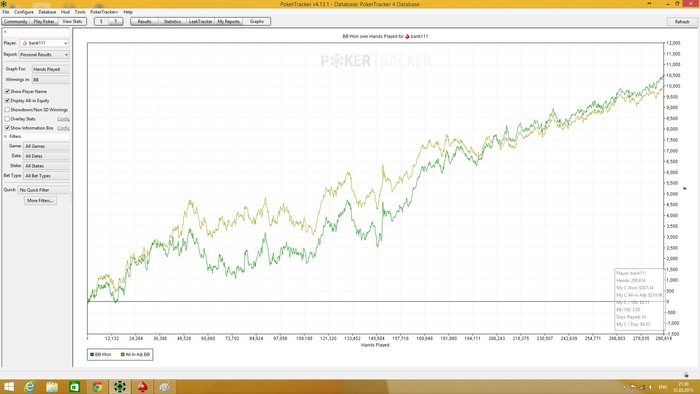Viewport: 700px width, 394px height.
Task: Toggle the Show Player Name checkbox
Action: tap(7, 91)
